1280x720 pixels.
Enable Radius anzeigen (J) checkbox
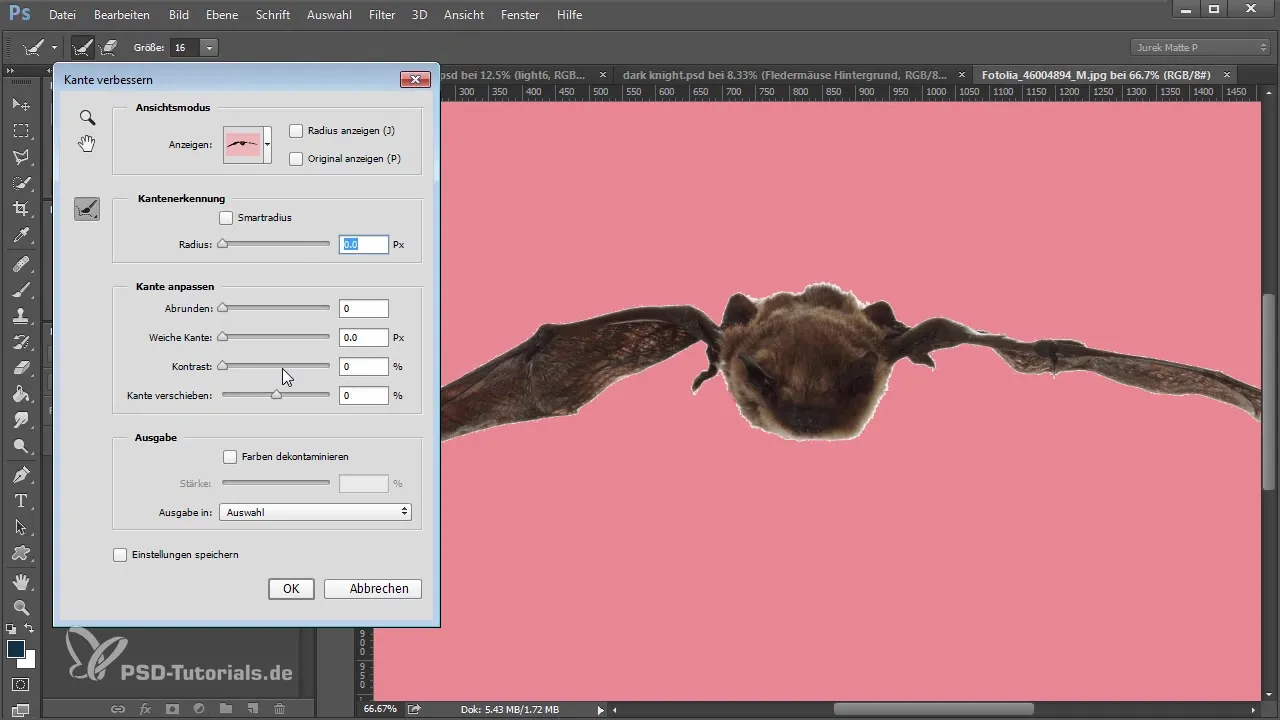[x=296, y=131]
